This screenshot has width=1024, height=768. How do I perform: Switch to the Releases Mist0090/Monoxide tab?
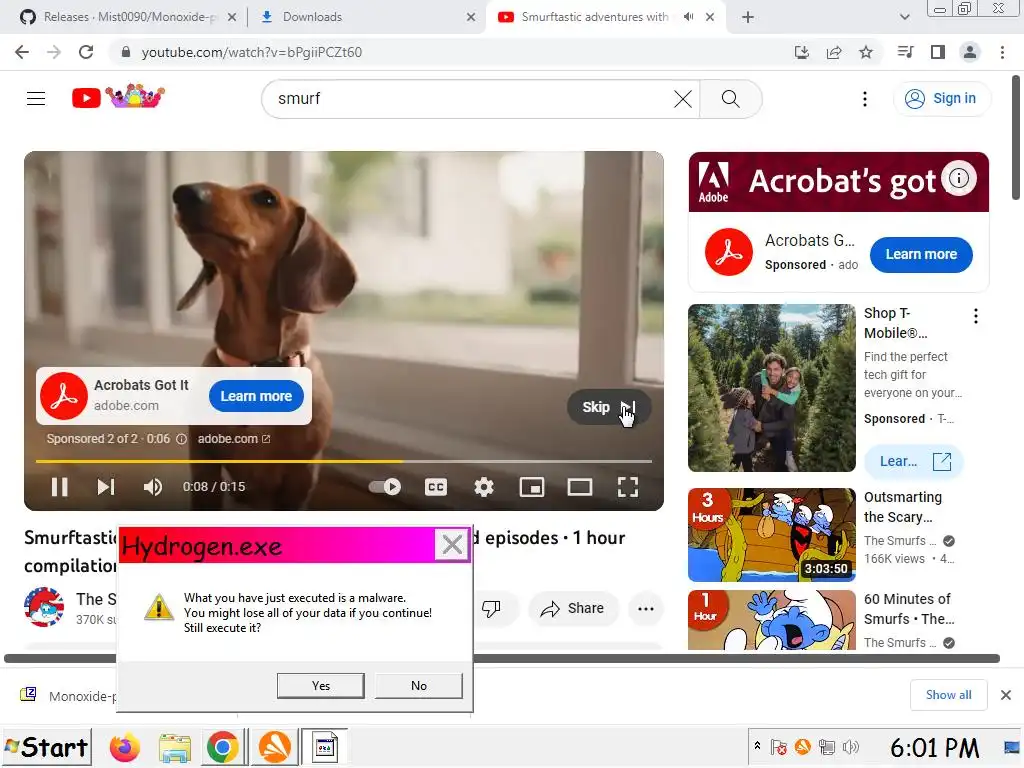point(129,17)
